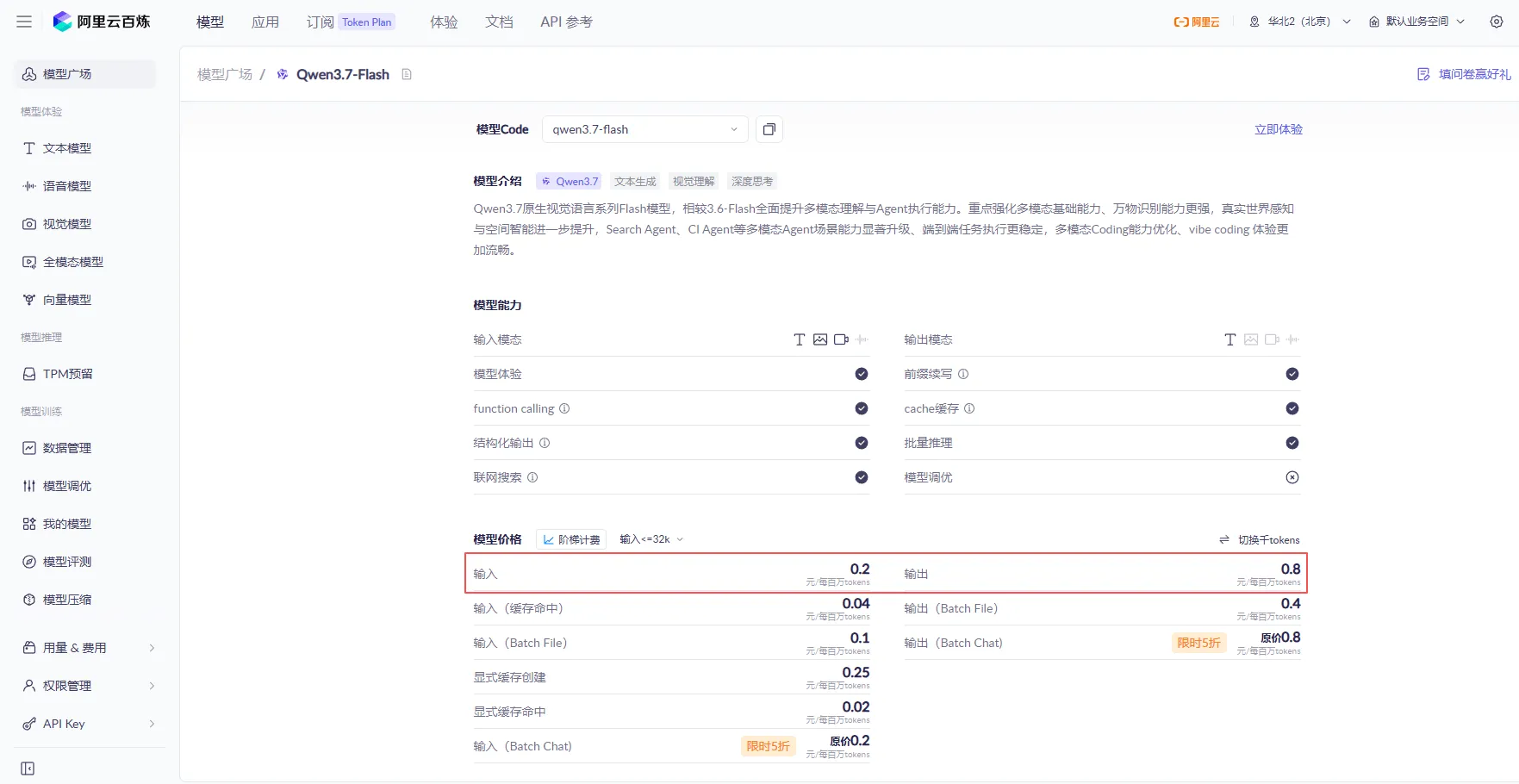Click the 全模态模型 icon in the sidebar
1519x784 pixels.
(x=29, y=262)
